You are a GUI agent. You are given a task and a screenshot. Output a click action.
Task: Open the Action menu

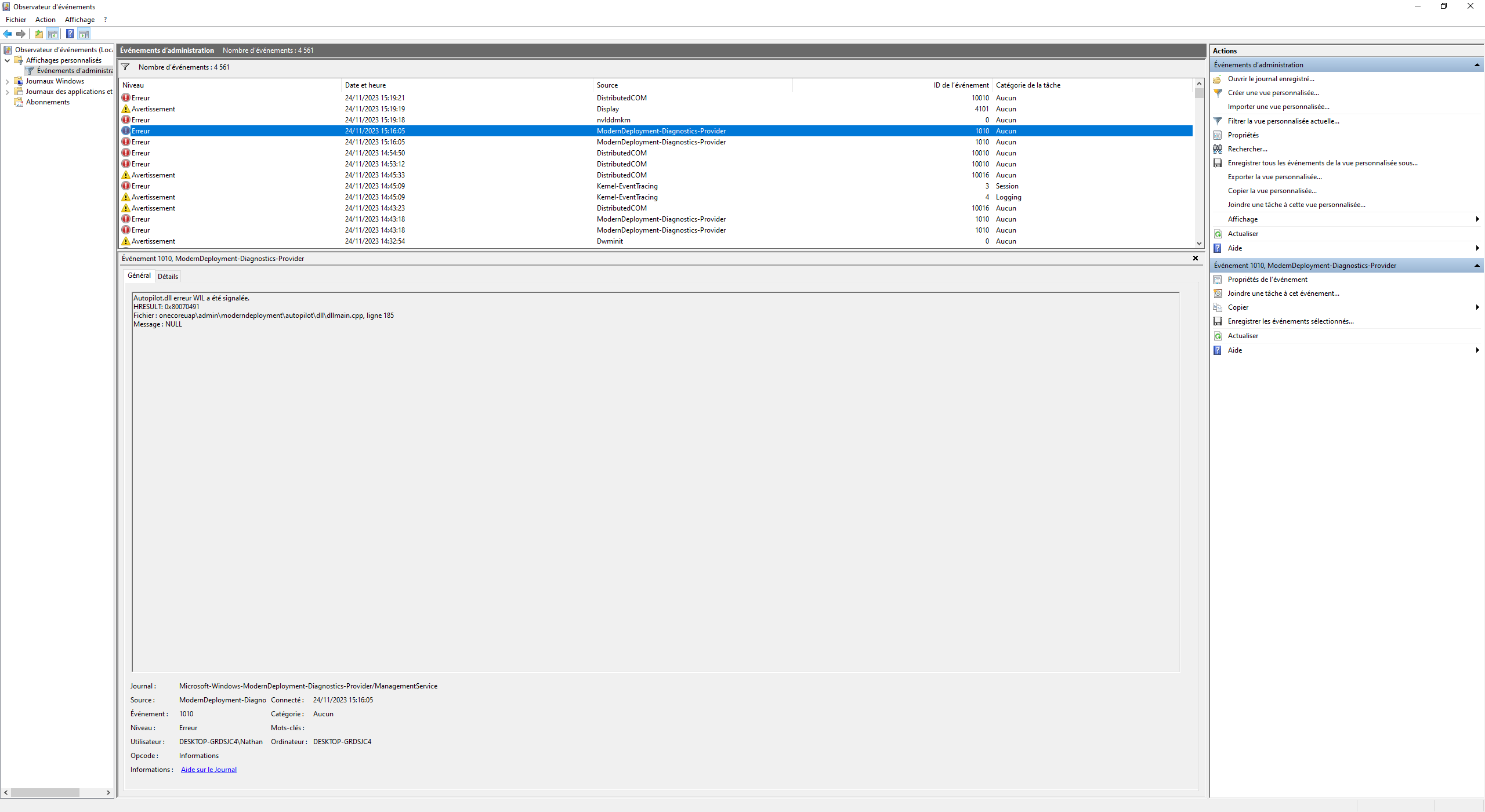45,20
